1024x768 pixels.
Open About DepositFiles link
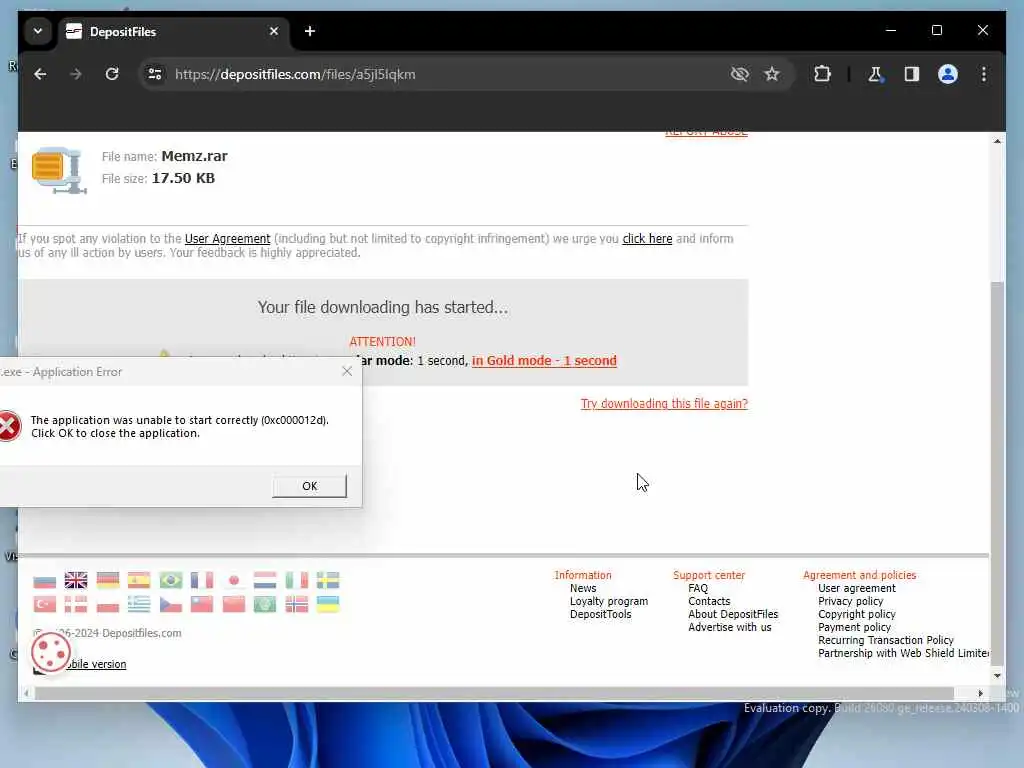point(733,614)
